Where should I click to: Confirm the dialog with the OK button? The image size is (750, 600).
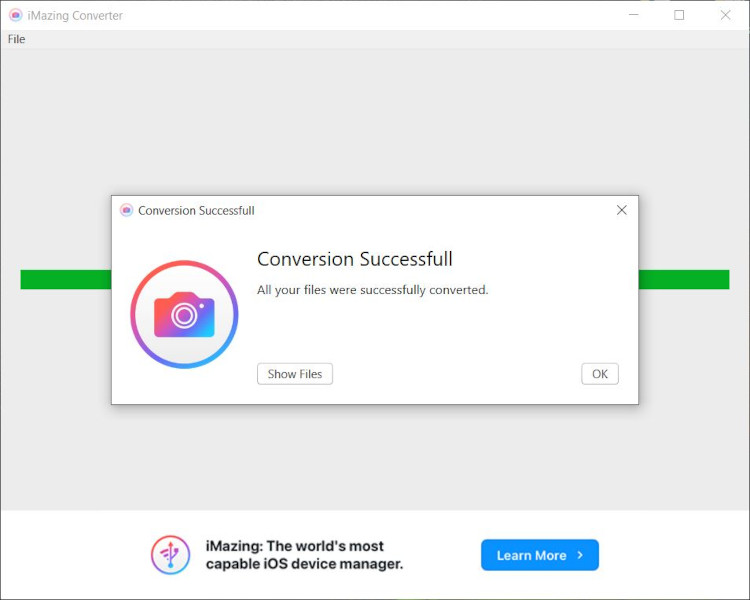[600, 374]
